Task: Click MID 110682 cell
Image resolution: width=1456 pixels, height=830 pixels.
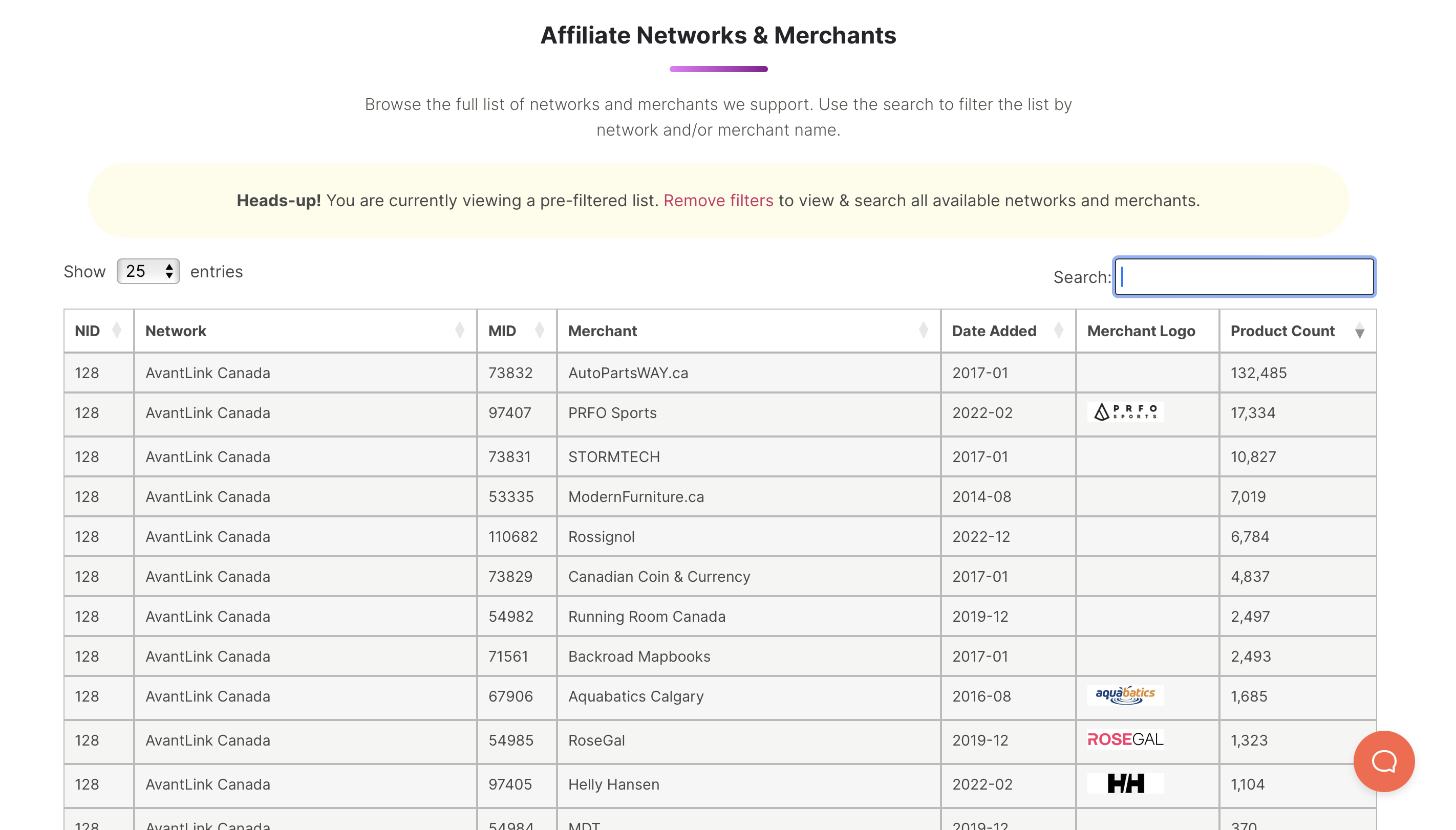Action: [x=516, y=536]
